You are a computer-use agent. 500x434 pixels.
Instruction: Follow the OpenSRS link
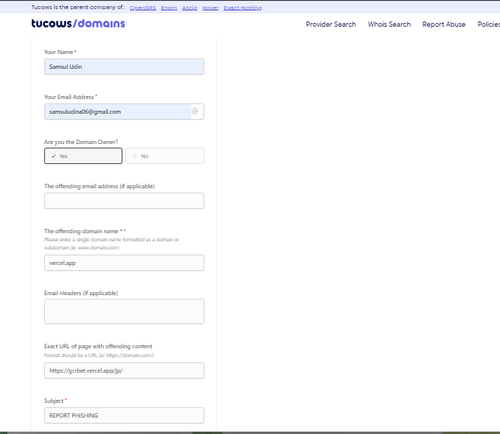pos(143,8)
